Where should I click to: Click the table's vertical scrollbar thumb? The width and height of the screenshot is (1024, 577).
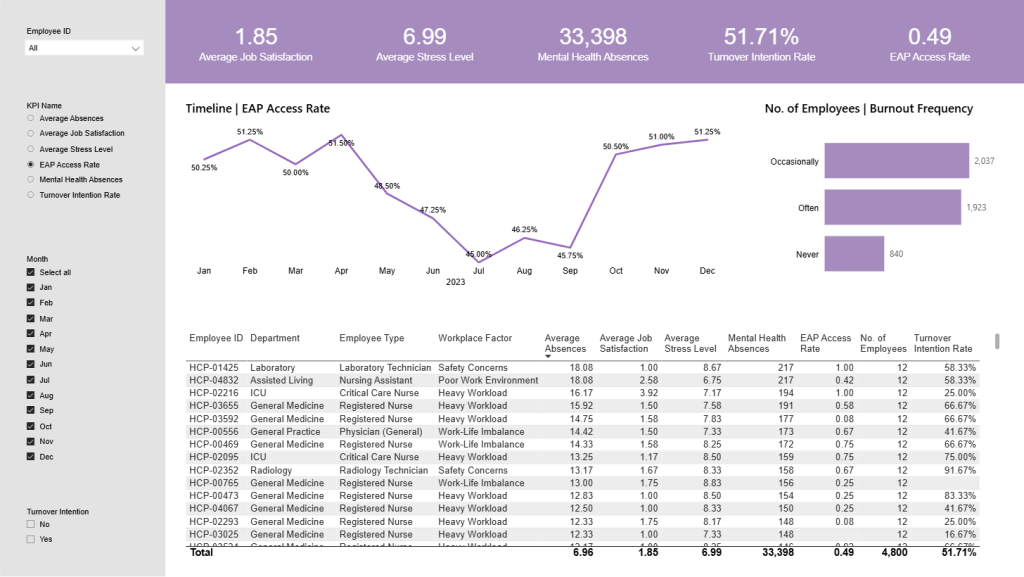pyautogui.click(x=996, y=342)
